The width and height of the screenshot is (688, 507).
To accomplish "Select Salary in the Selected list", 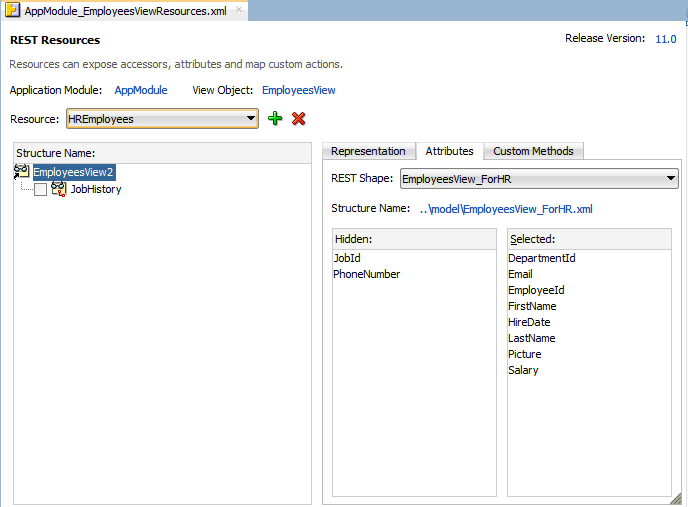I will (x=523, y=370).
